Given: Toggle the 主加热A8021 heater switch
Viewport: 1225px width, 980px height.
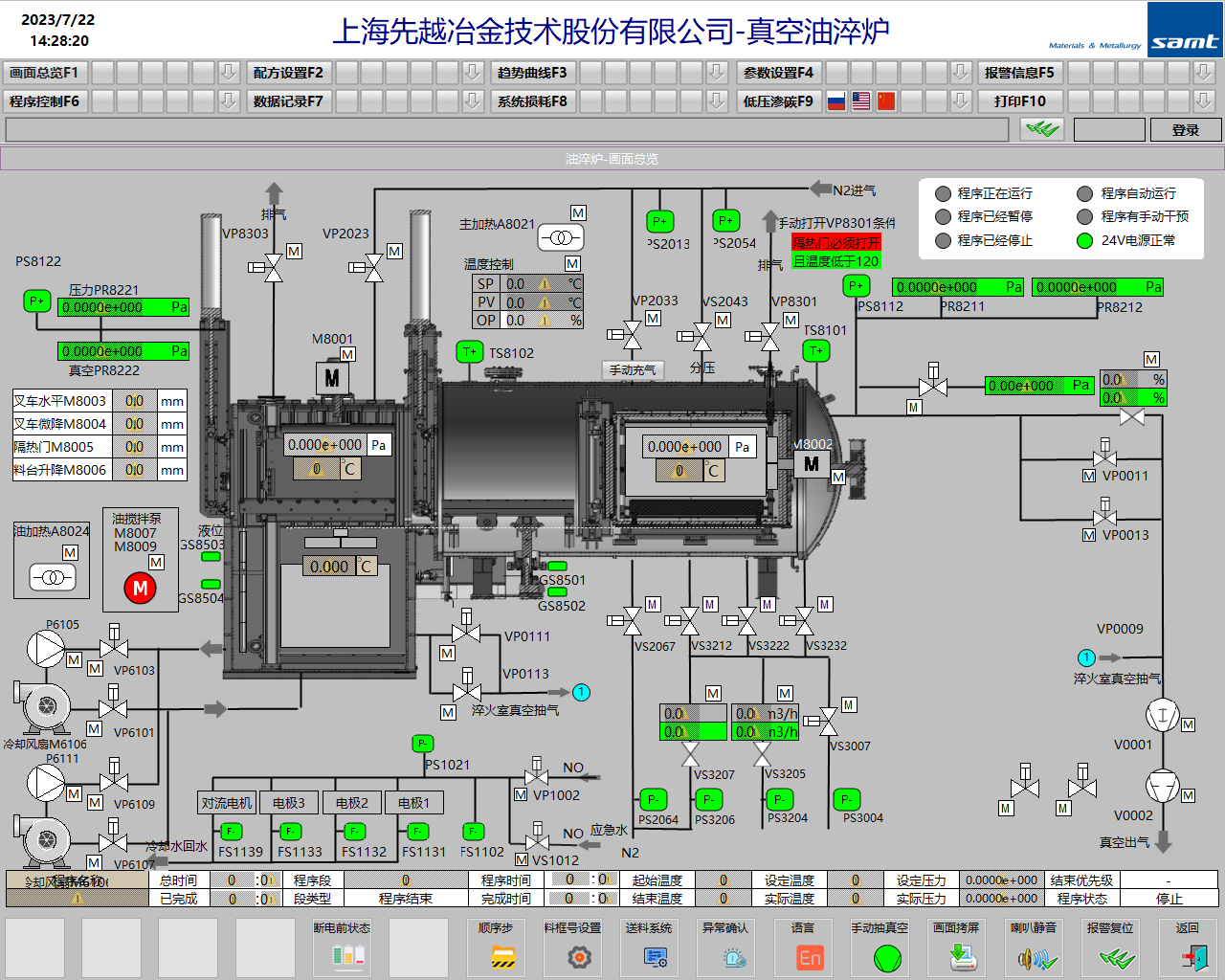Looking at the screenshot, I should (561, 237).
